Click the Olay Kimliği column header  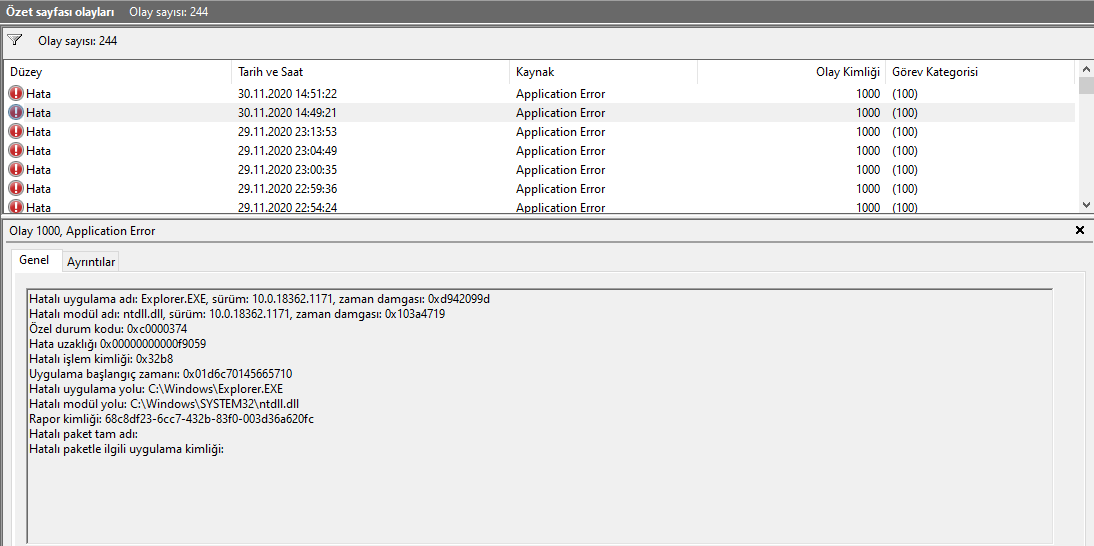pyautogui.click(x=791, y=73)
